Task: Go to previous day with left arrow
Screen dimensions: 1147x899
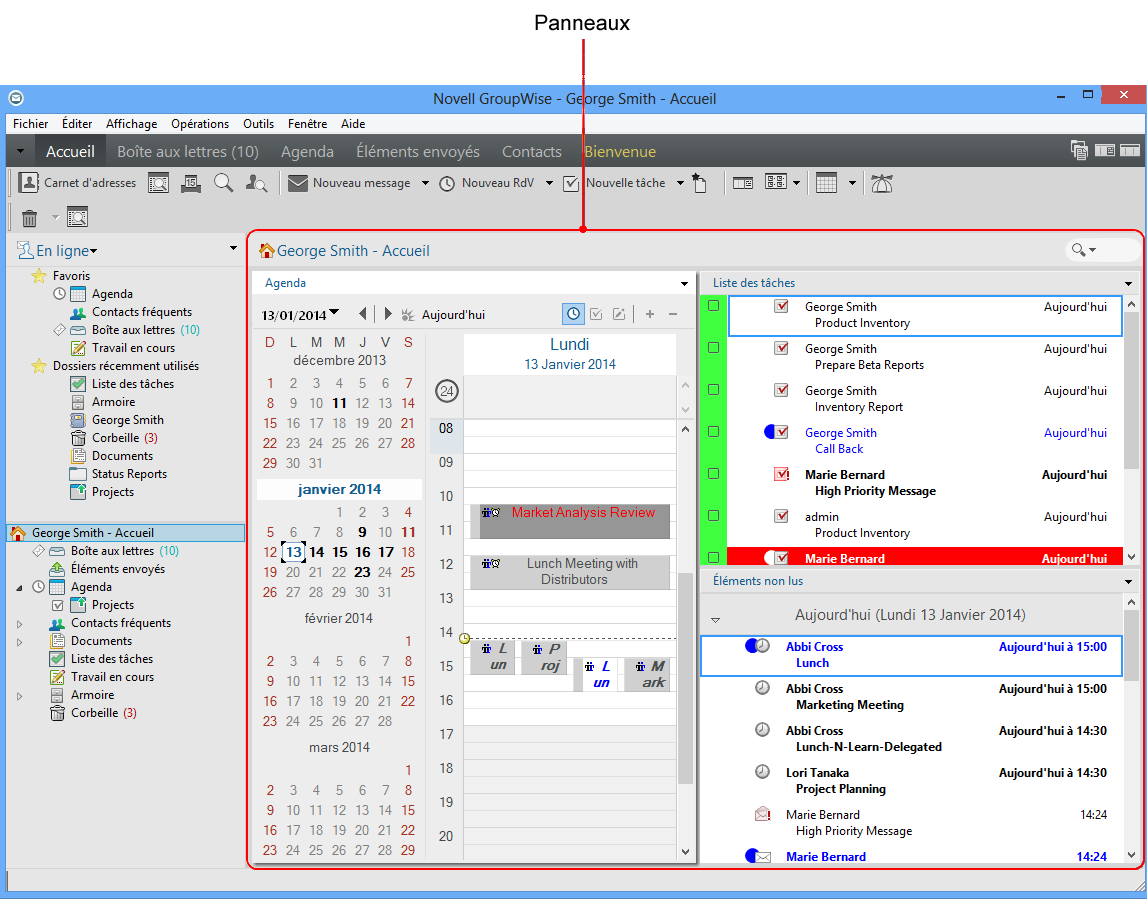Action: click(363, 314)
